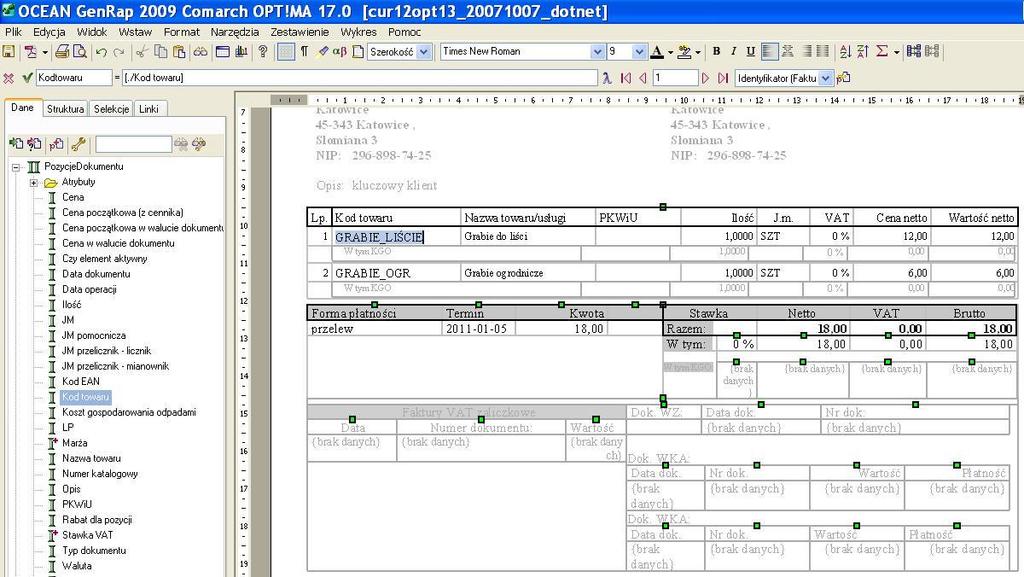Viewport: 1024px width, 577px height.
Task: Open the Print Preview magnifier icon
Action: coord(79,52)
